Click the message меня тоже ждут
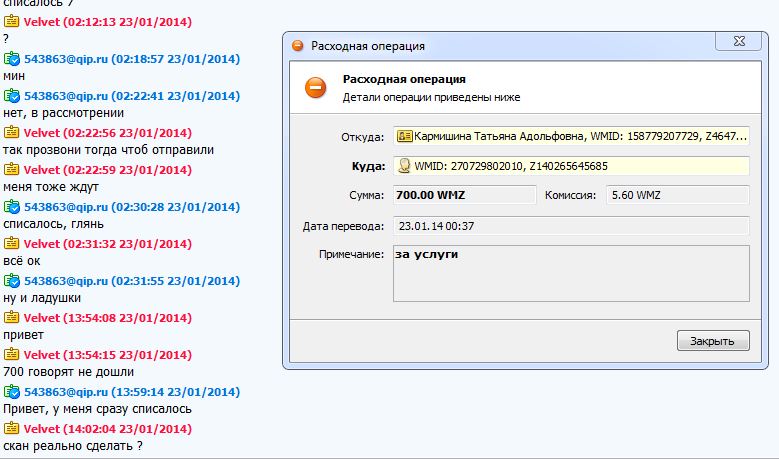The image size is (779, 459). 51,187
